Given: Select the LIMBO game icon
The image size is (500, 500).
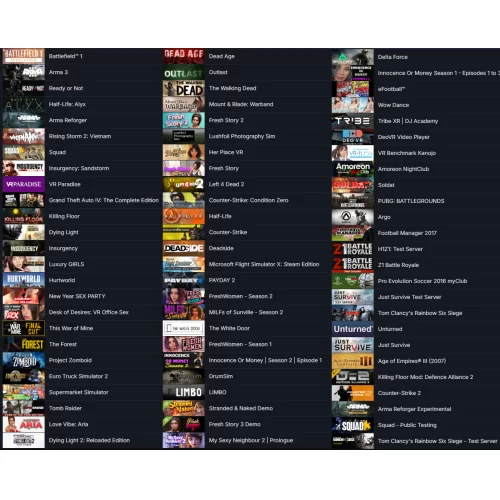Looking at the screenshot, I should (184, 392).
